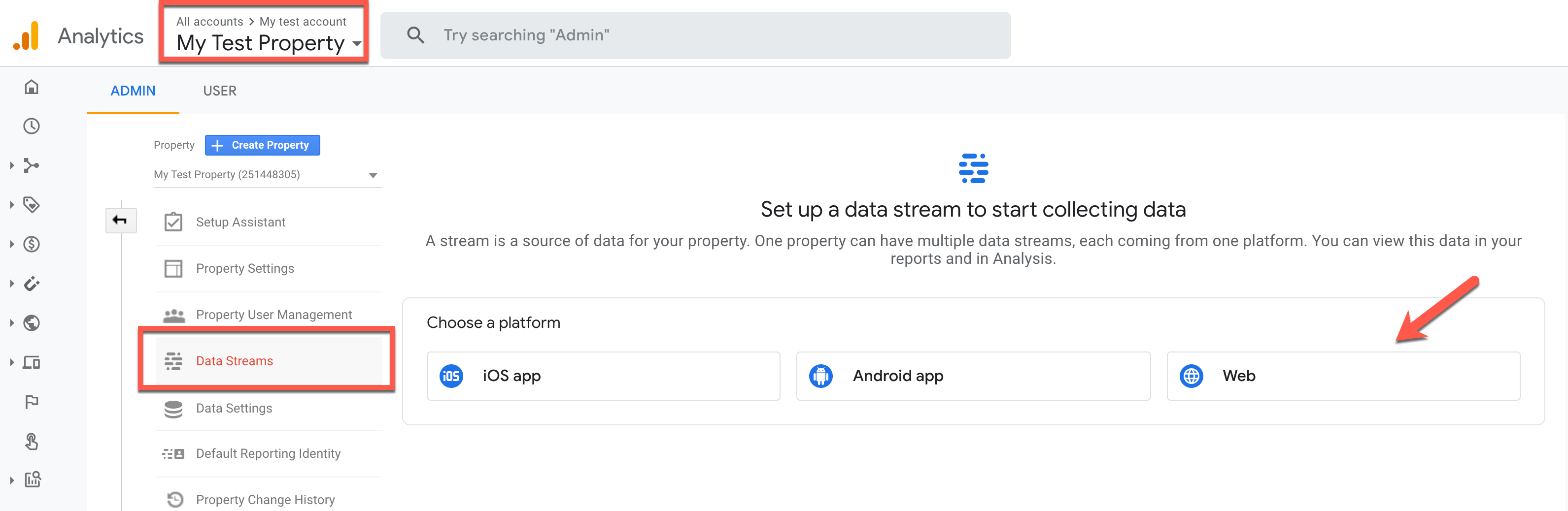This screenshot has width=1568, height=511.
Task: Click the Setup Assistant checkbox icon
Action: click(x=173, y=222)
